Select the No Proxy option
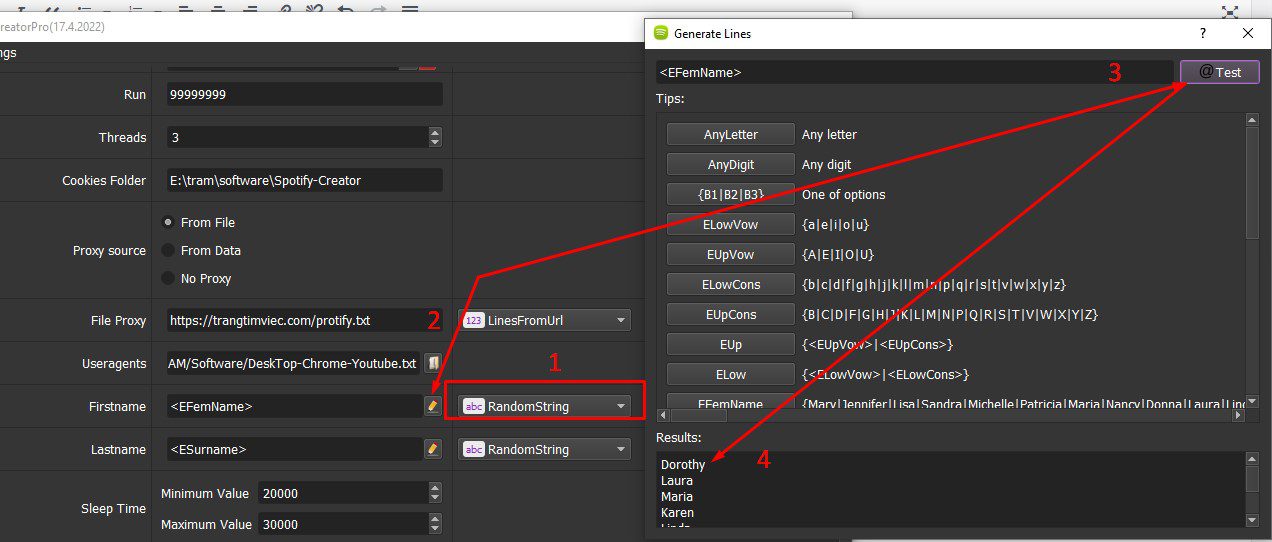 pyautogui.click(x=168, y=278)
